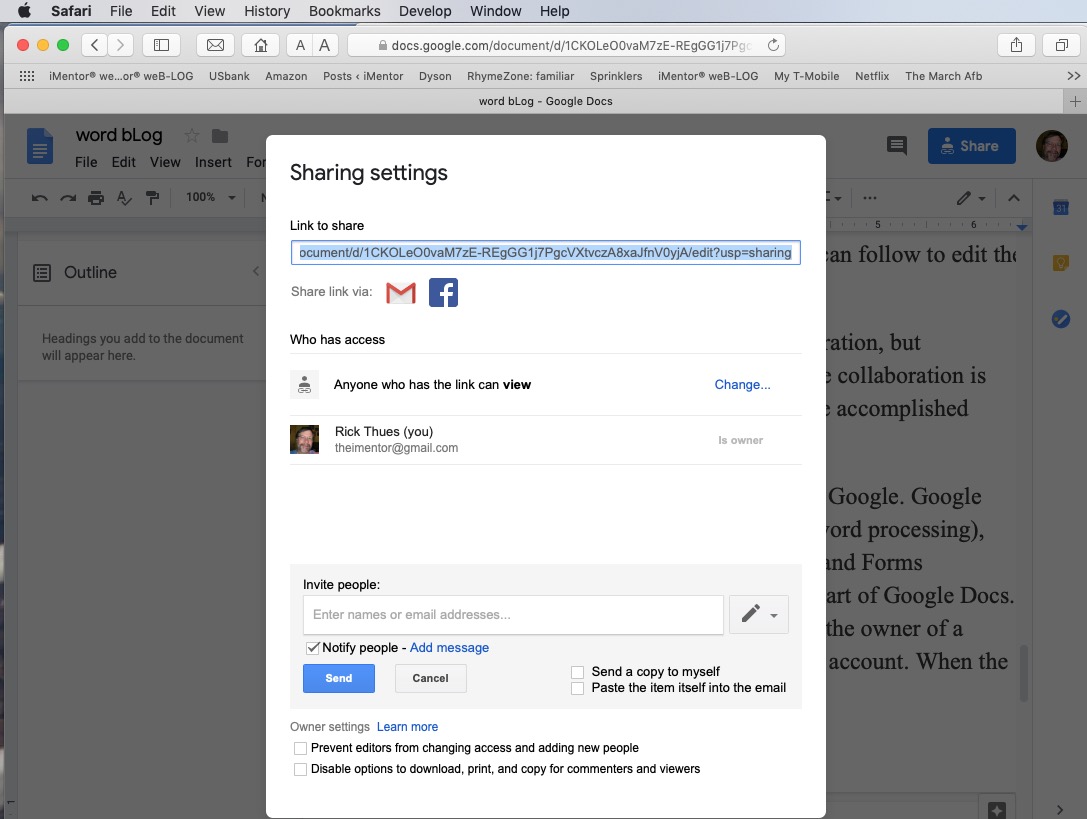Open the Safari Develop menu
1087x819 pixels.
click(x=425, y=11)
